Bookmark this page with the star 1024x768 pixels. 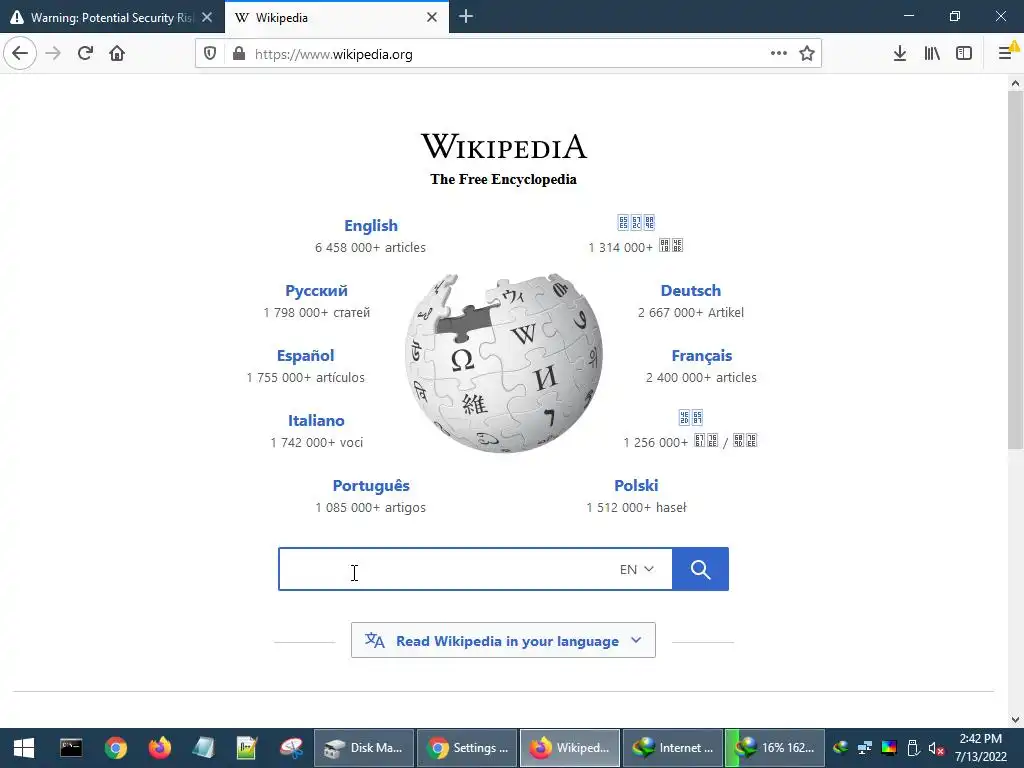tap(807, 54)
